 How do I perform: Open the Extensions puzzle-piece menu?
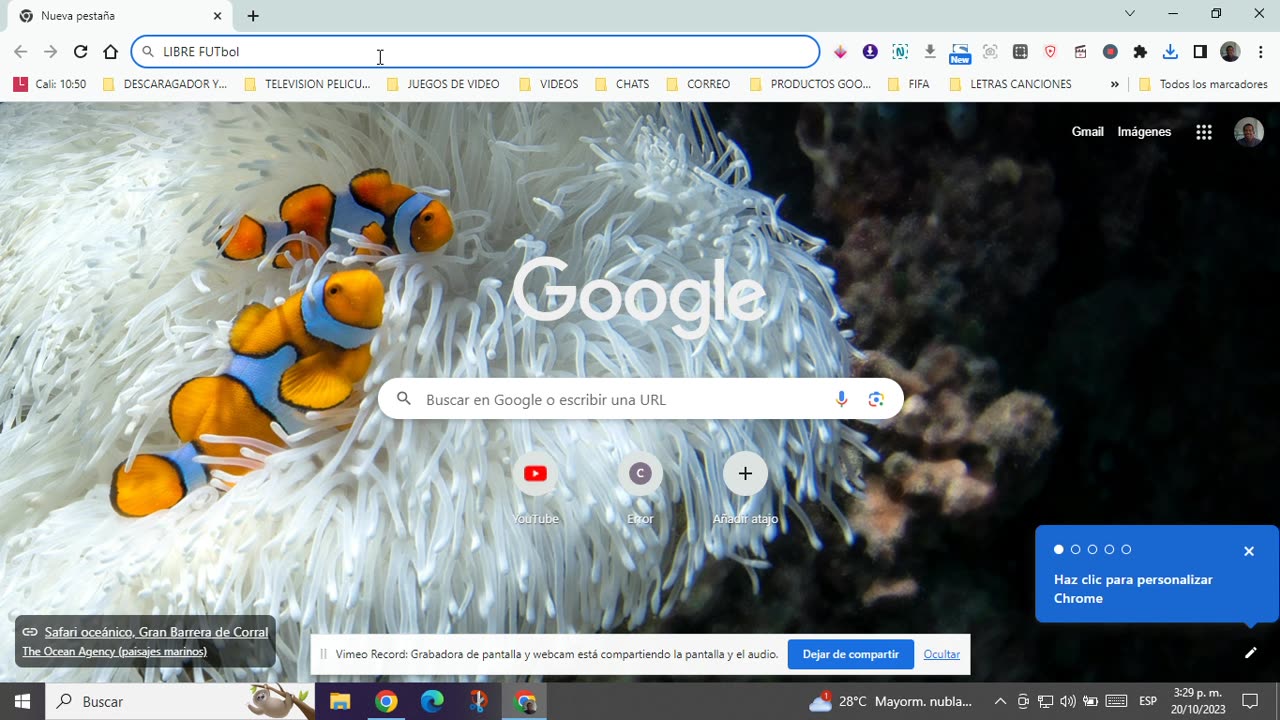click(1140, 52)
